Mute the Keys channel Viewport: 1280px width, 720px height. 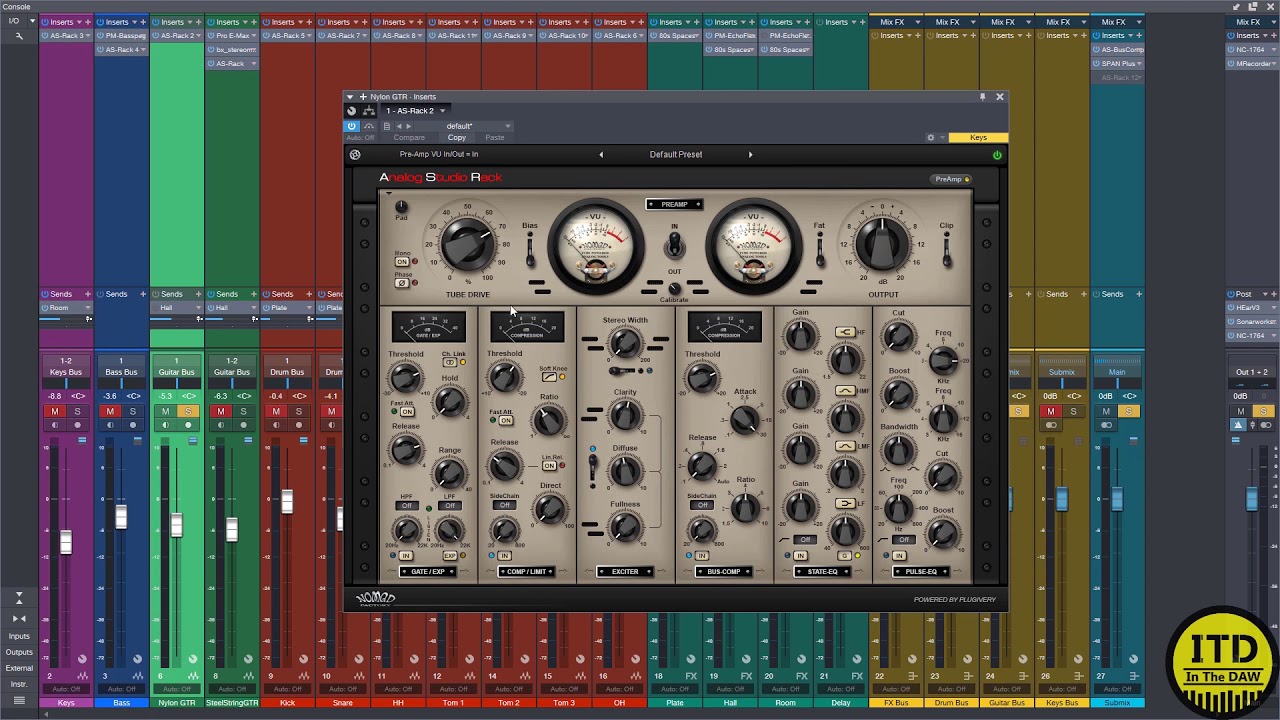(x=55, y=411)
